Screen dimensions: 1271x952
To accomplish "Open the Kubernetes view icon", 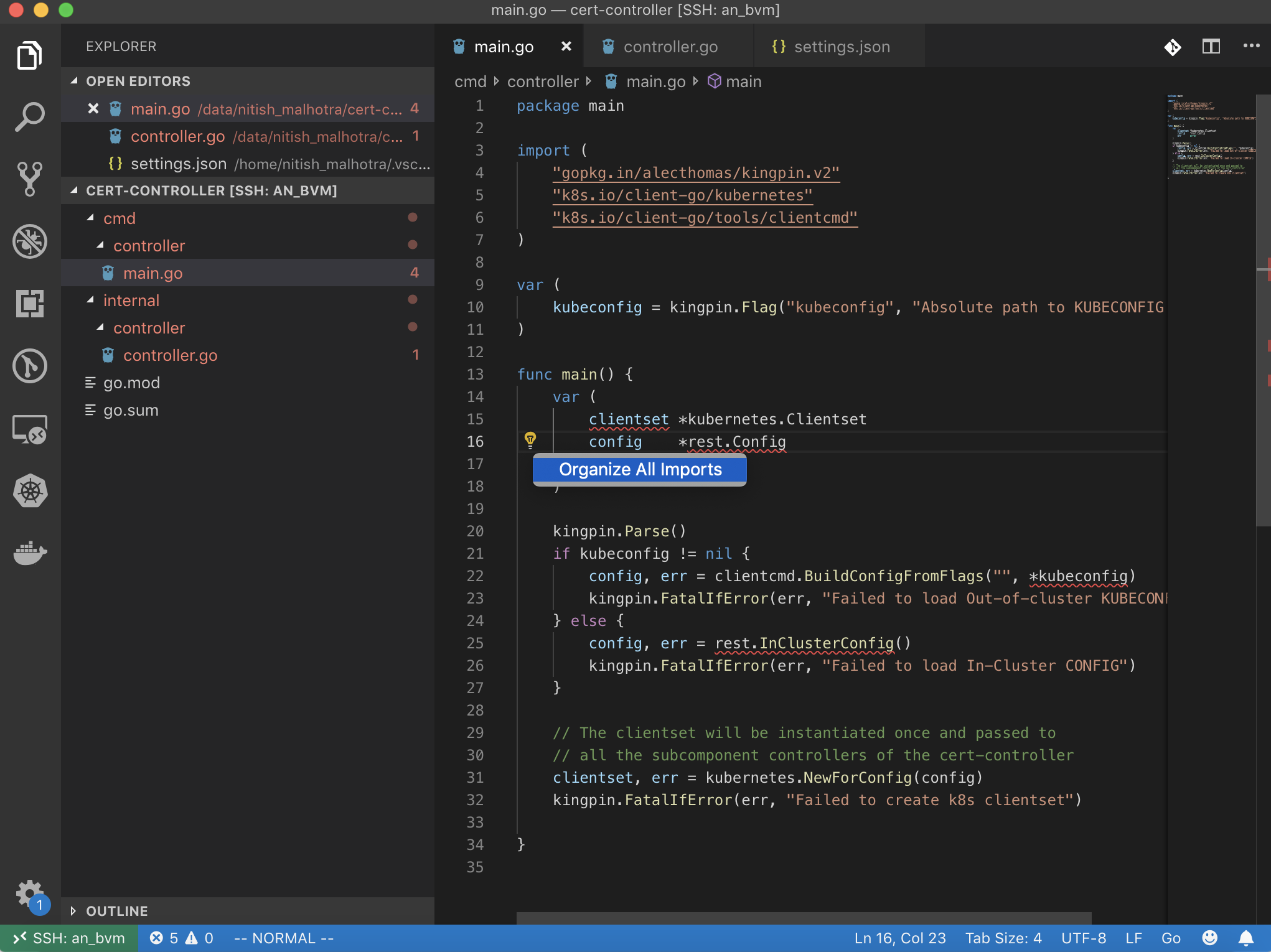I will pos(30,491).
